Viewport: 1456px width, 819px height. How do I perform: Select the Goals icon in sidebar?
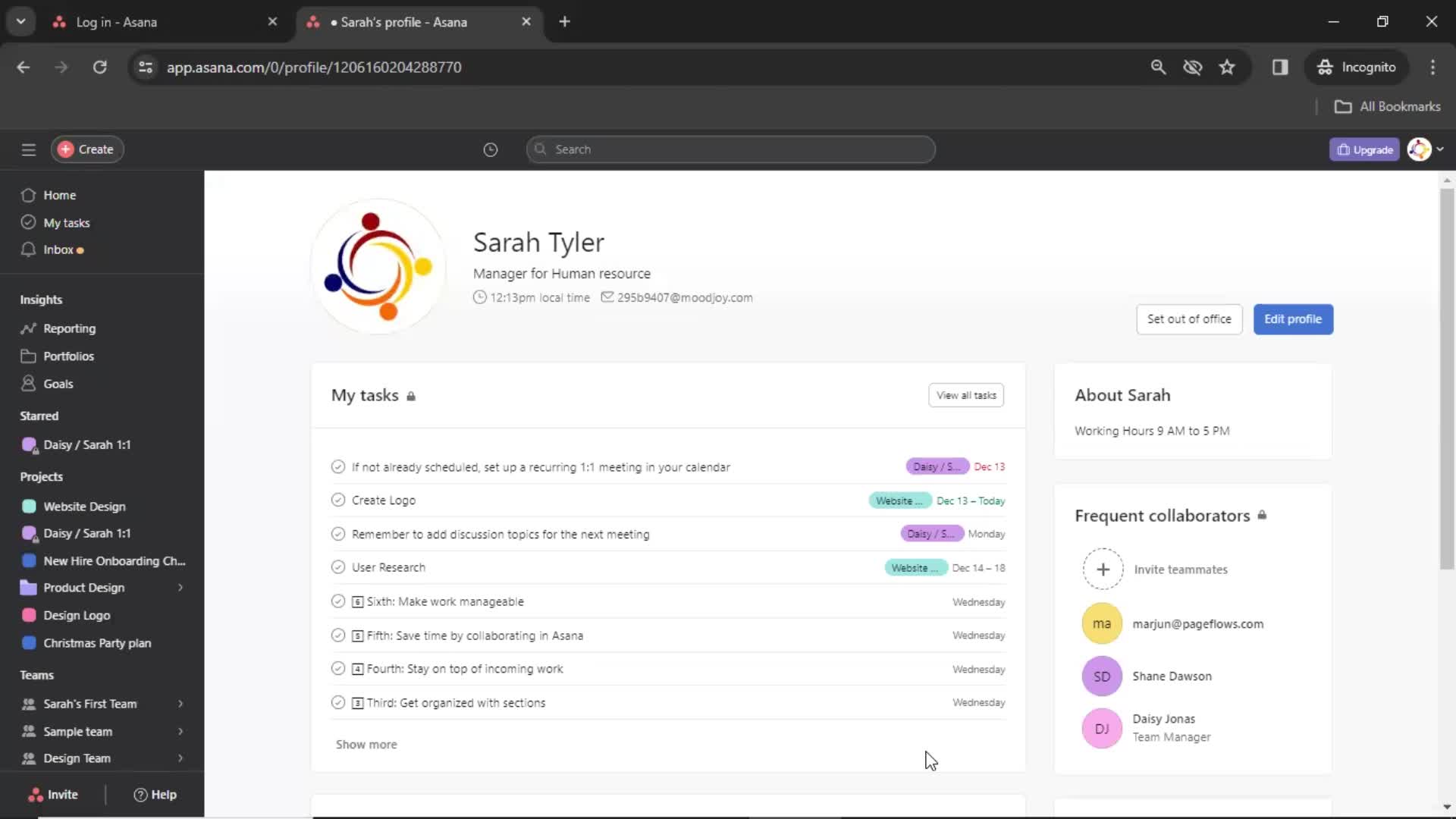click(x=28, y=383)
